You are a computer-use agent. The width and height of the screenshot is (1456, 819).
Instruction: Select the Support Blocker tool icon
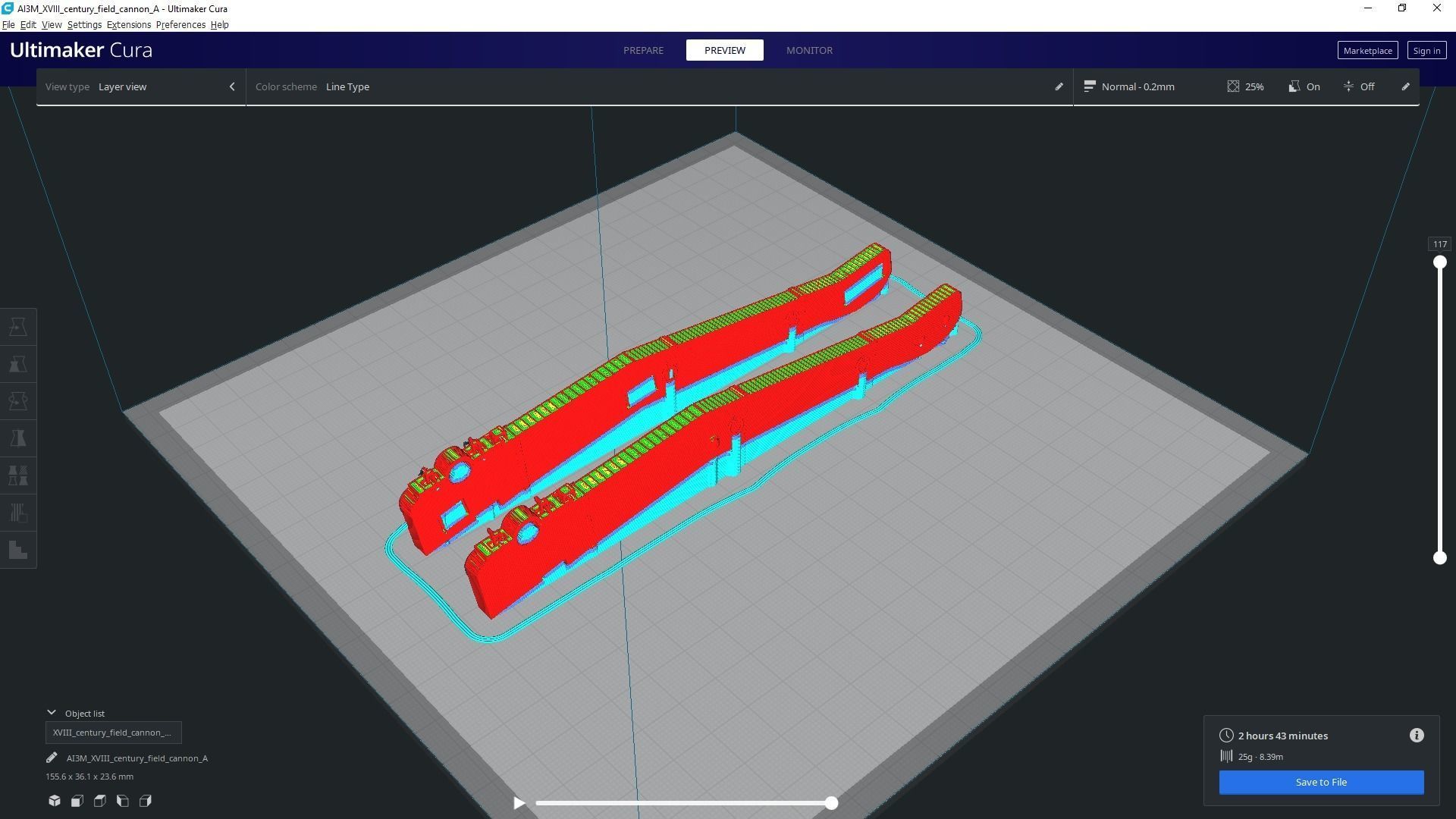point(18,513)
